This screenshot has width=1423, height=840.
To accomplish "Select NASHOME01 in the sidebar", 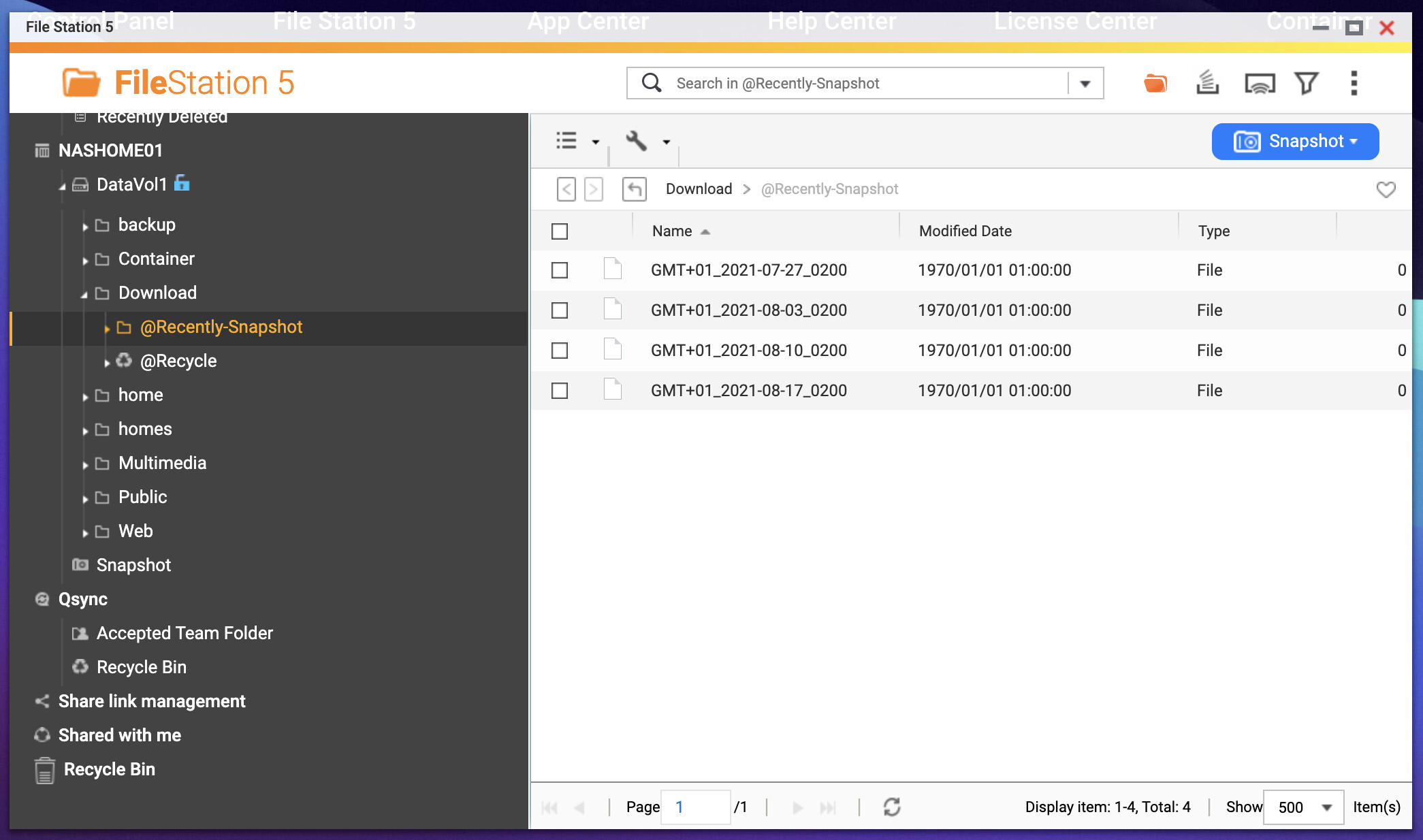I will [x=110, y=150].
